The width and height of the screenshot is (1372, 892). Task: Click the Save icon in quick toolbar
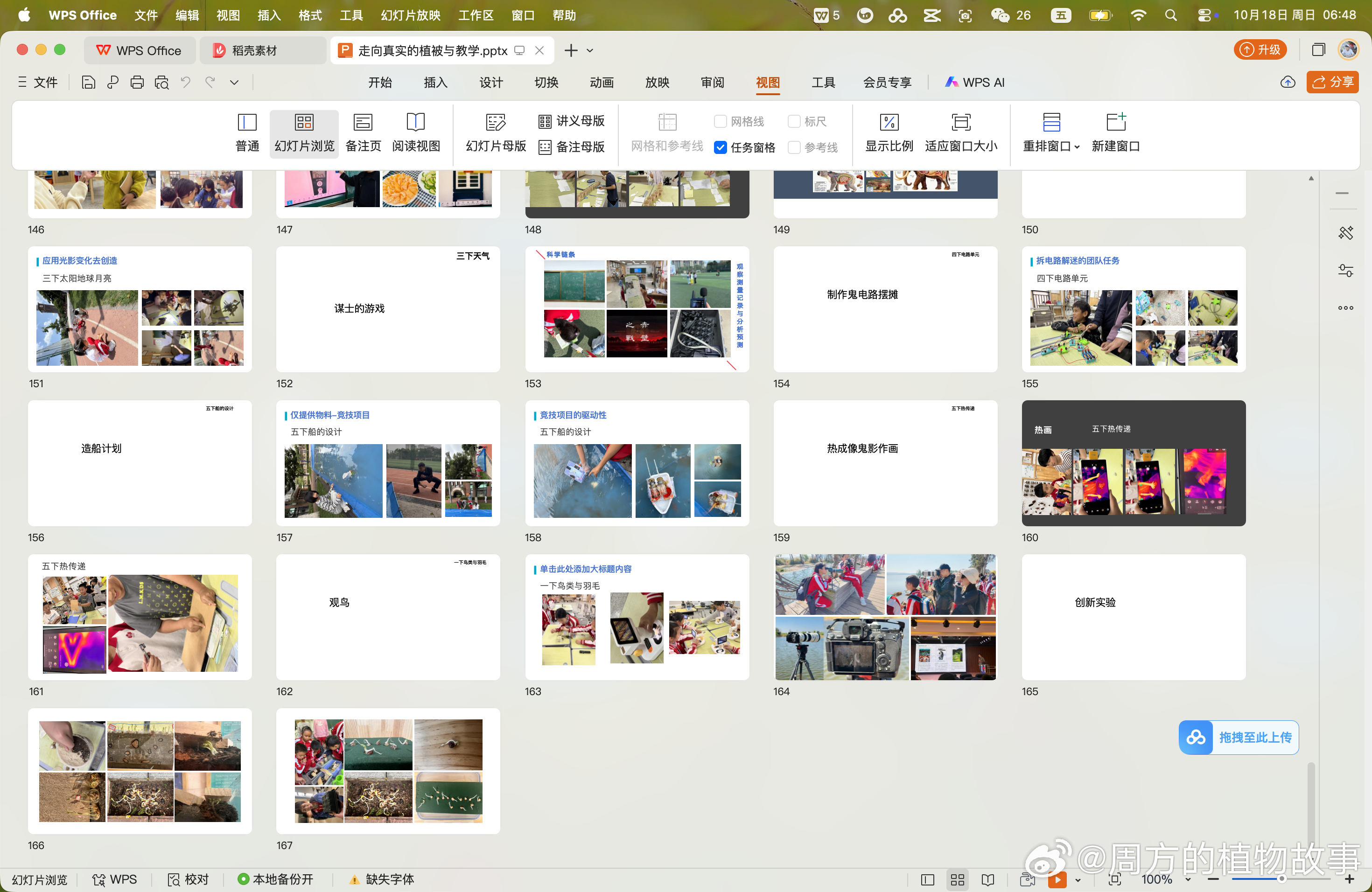88,83
